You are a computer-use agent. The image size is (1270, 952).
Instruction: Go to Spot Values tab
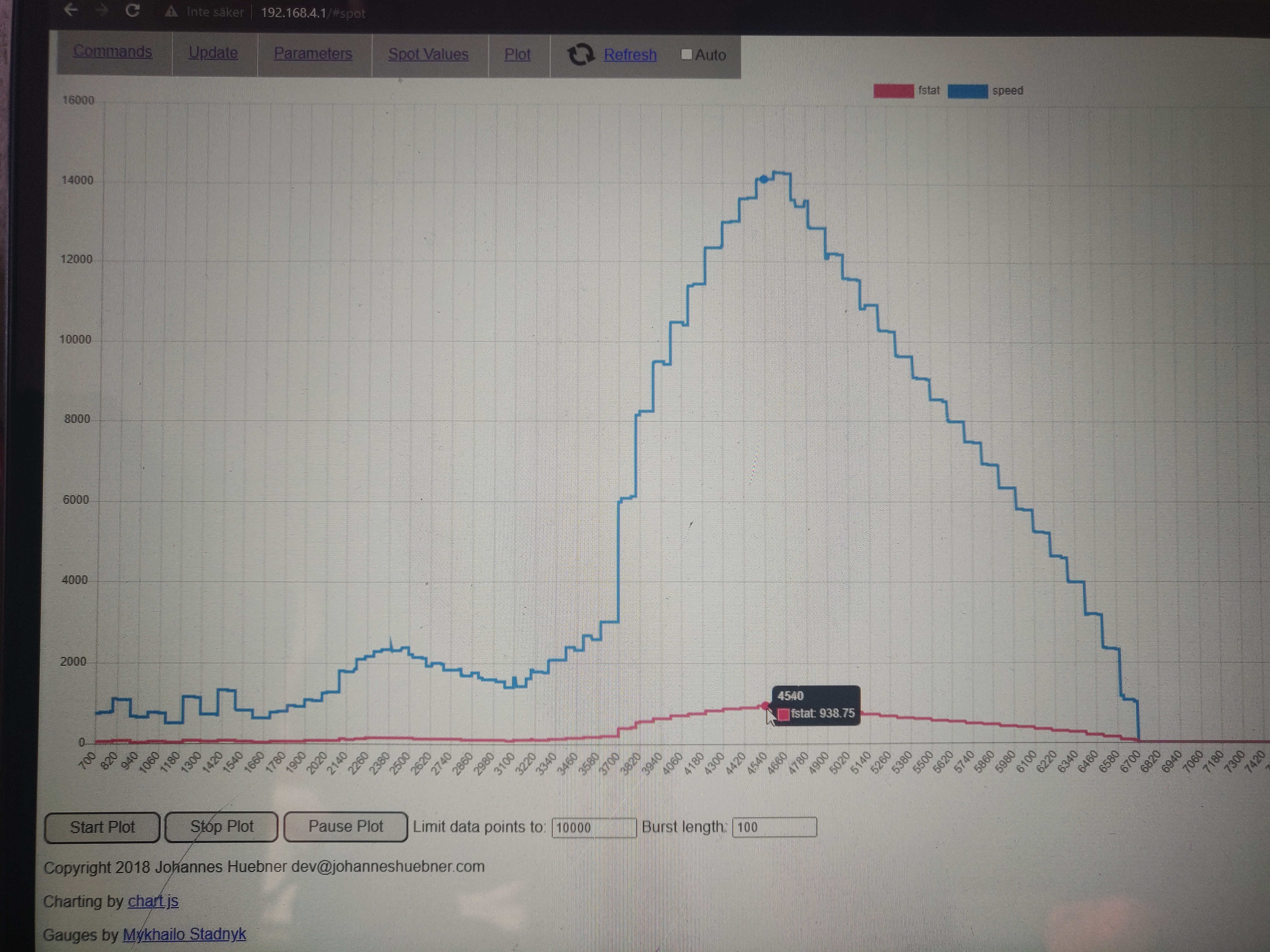[x=428, y=54]
